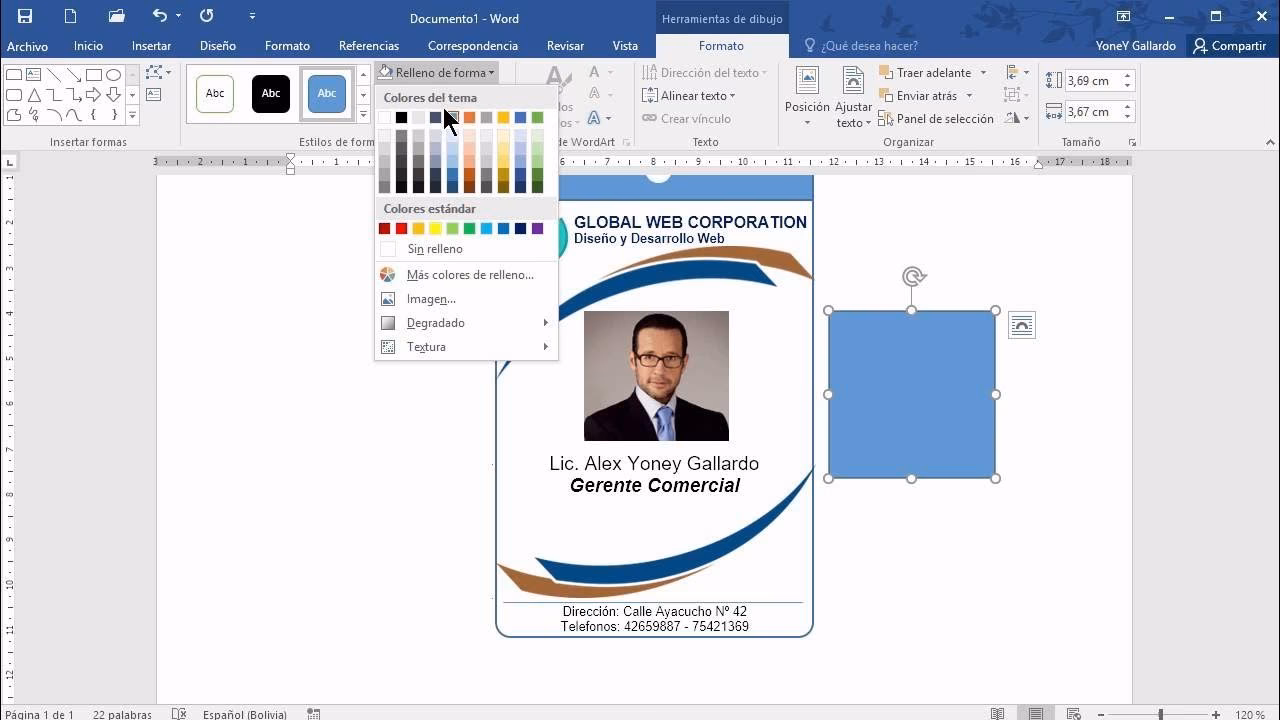The width and height of the screenshot is (1280, 720).
Task: Choose Sin relleno option
Action: click(434, 249)
